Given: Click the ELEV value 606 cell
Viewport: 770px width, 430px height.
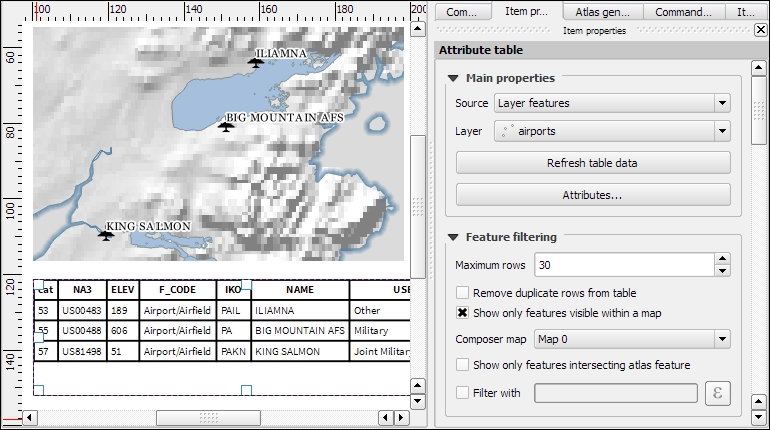Looking at the screenshot, I should pos(123,331).
